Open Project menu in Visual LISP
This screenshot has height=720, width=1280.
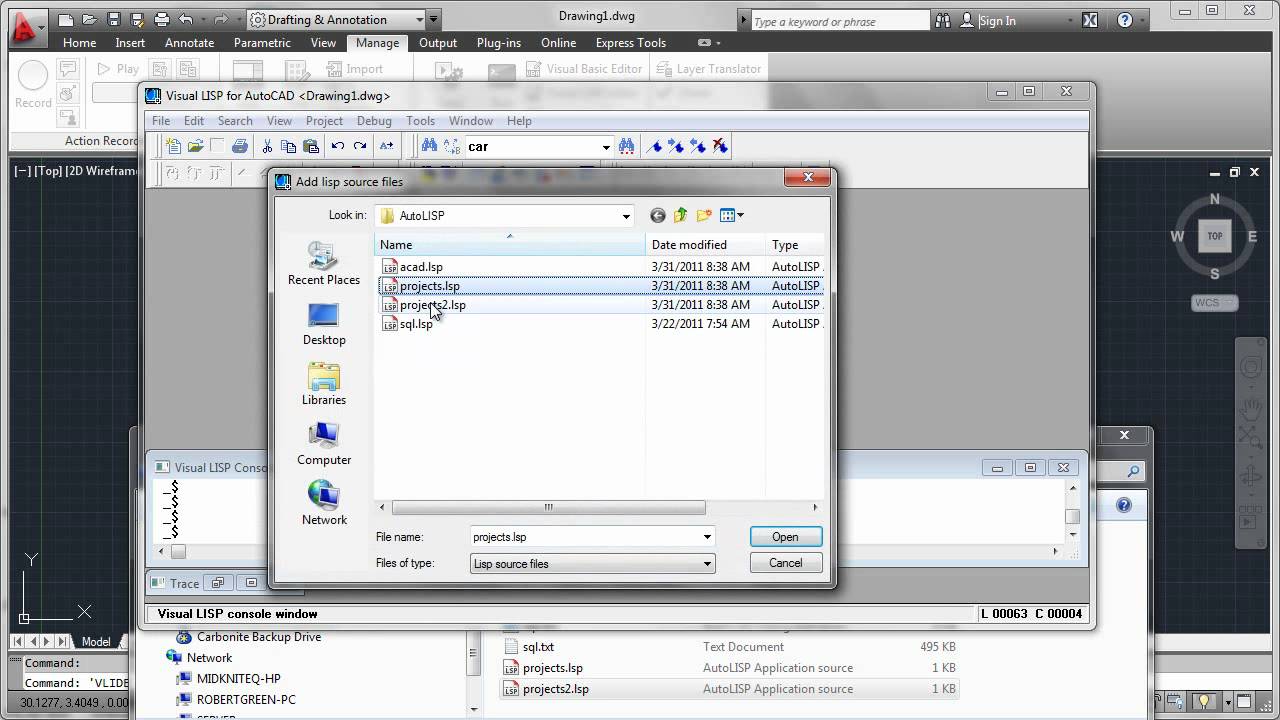tap(324, 121)
